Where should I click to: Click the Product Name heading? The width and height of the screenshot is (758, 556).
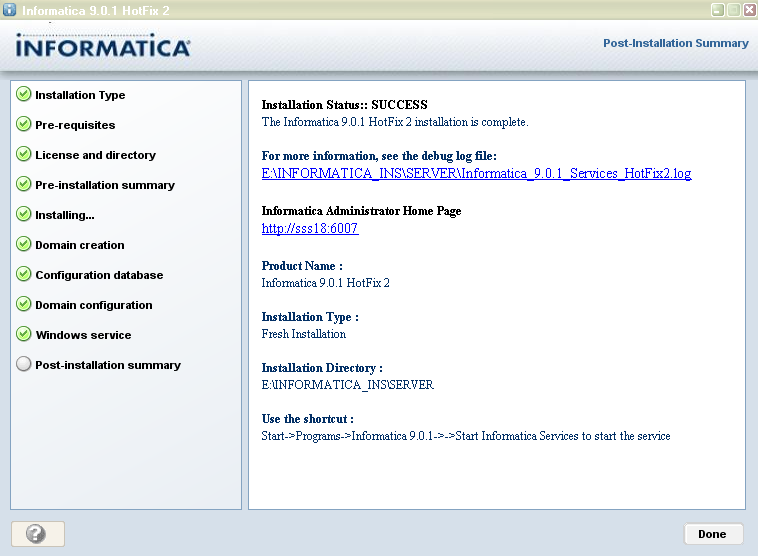pos(302,266)
